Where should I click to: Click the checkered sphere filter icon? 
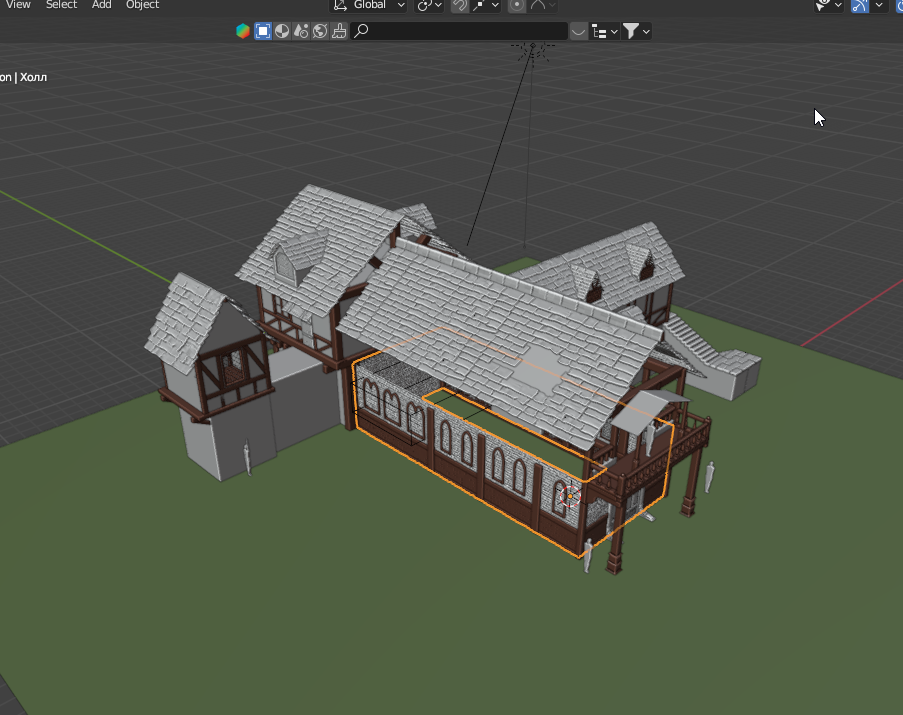point(282,31)
